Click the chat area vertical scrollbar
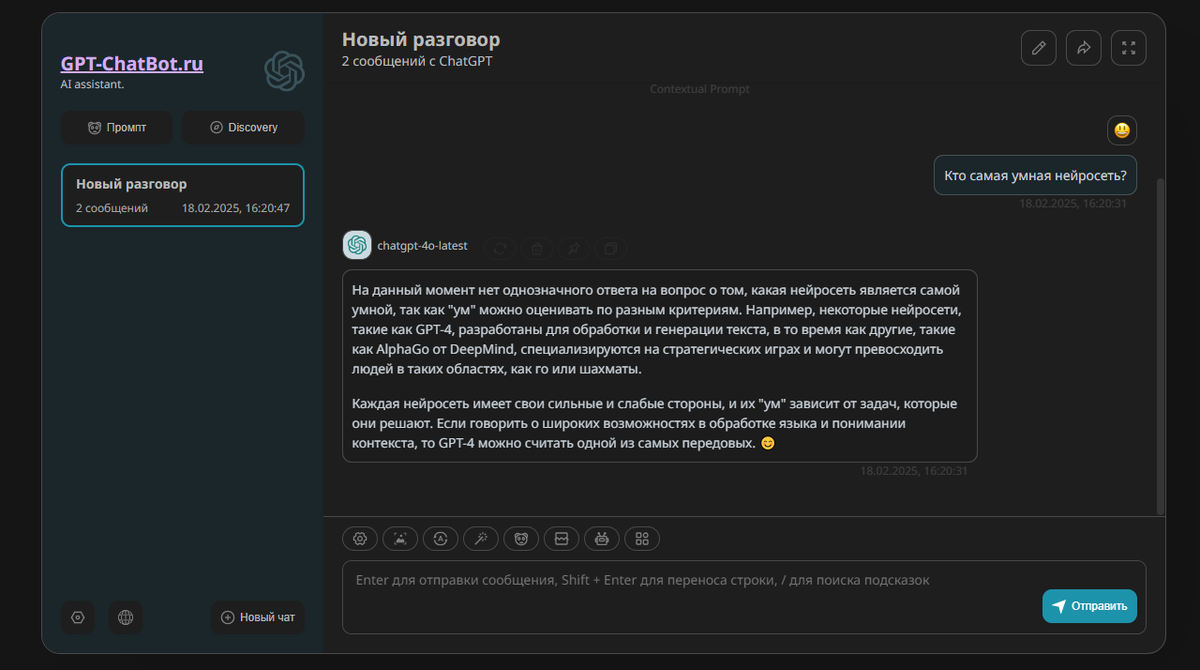1200x670 pixels. point(1160,345)
